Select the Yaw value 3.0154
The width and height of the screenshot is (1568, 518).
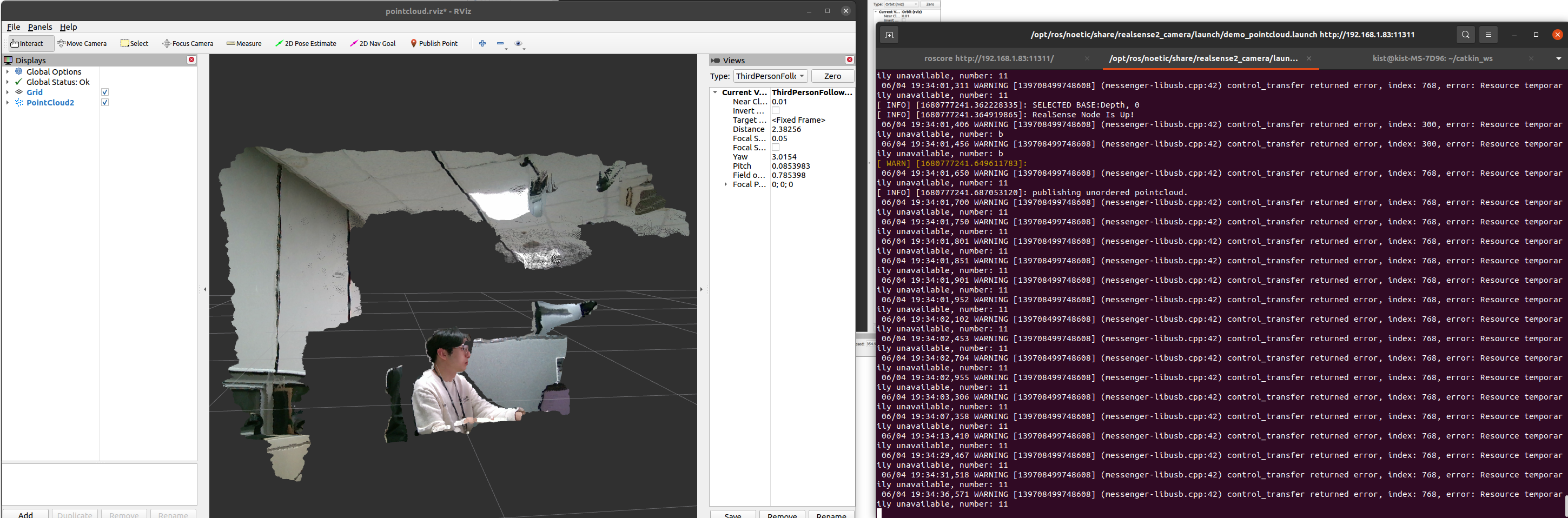pyautogui.click(x=784, y=156)
